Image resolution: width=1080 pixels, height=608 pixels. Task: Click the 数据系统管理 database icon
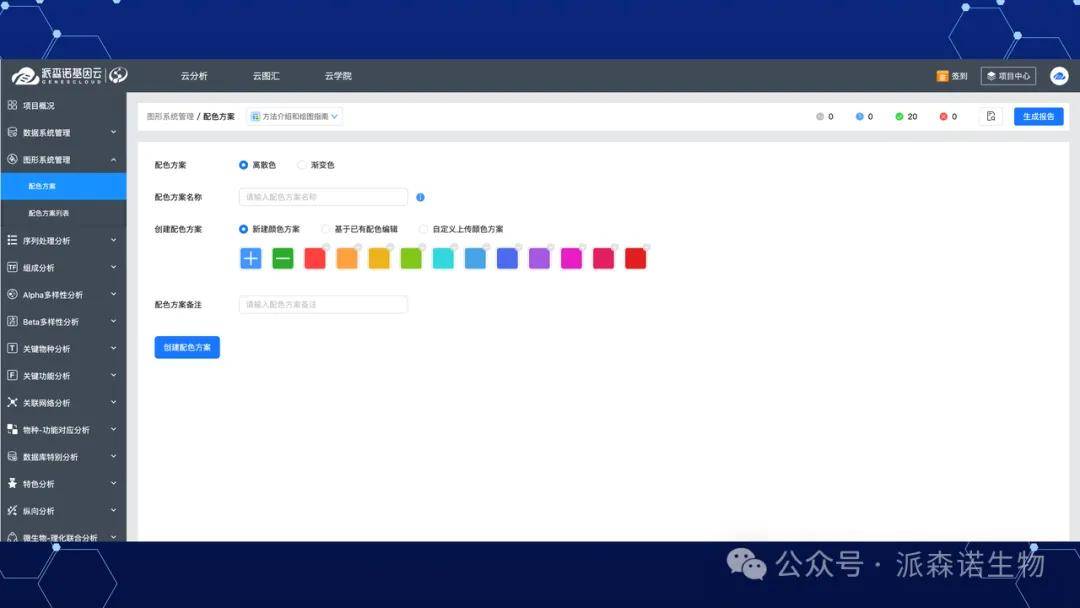[12, 132]
